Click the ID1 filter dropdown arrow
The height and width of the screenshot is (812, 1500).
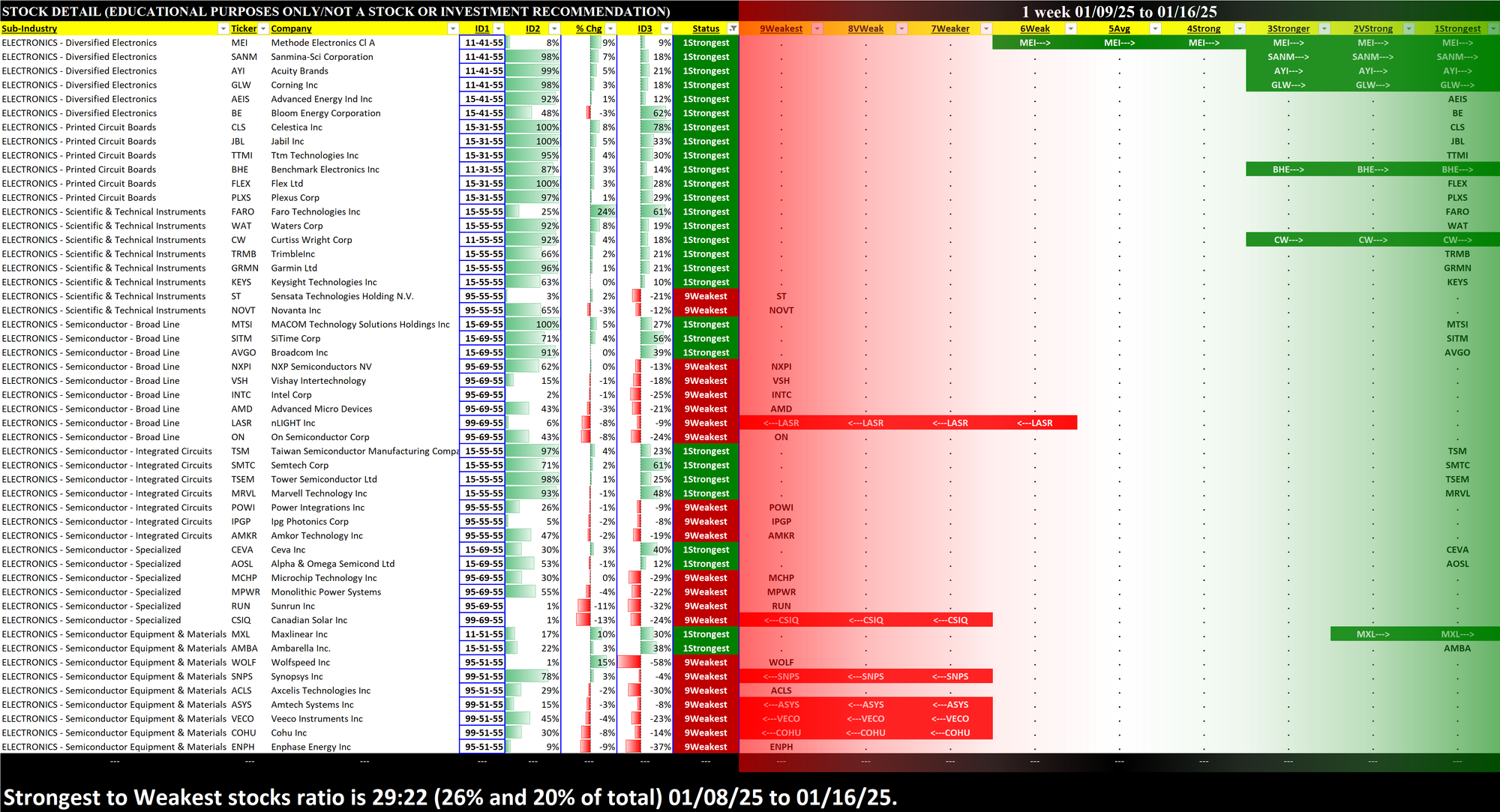coord(498,28)
